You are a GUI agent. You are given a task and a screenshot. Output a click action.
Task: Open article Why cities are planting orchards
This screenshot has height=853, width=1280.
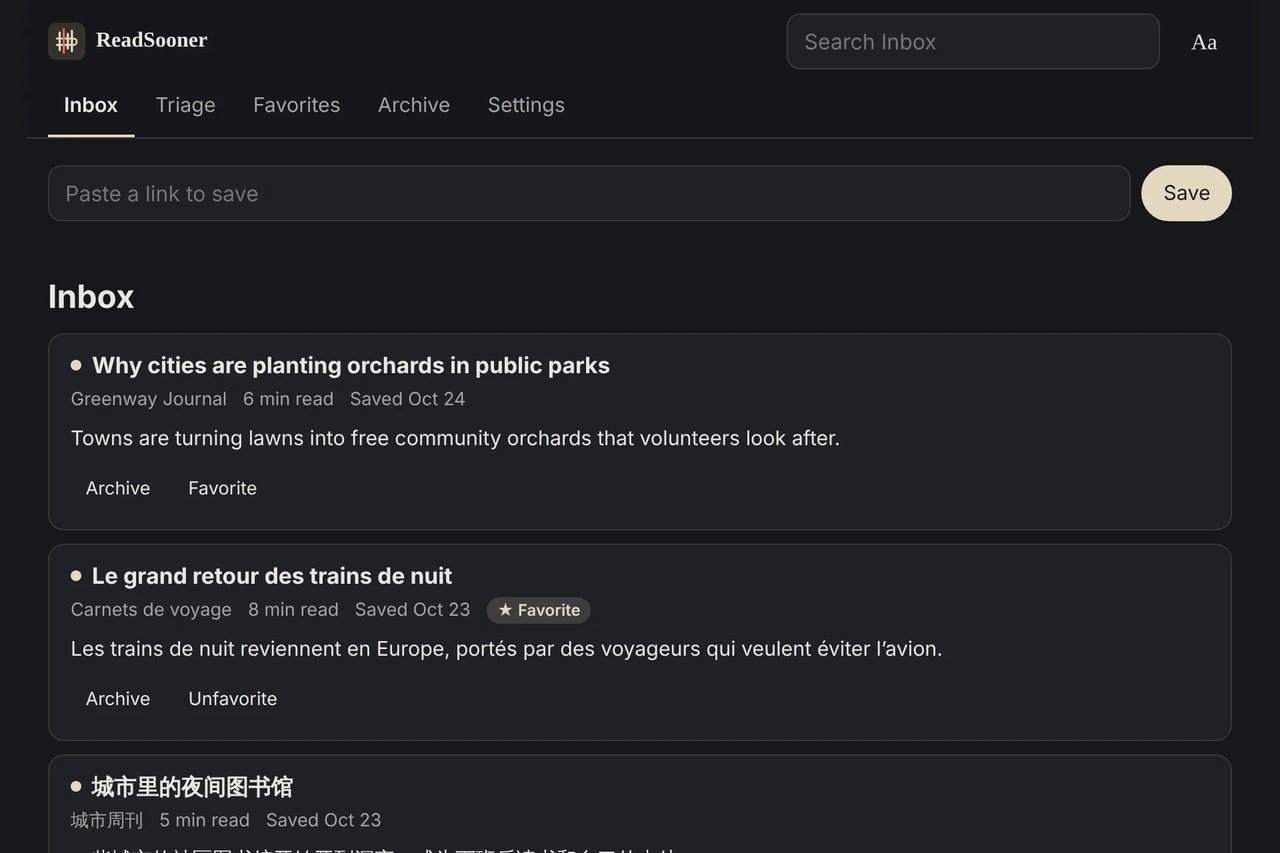click(351, 365)
